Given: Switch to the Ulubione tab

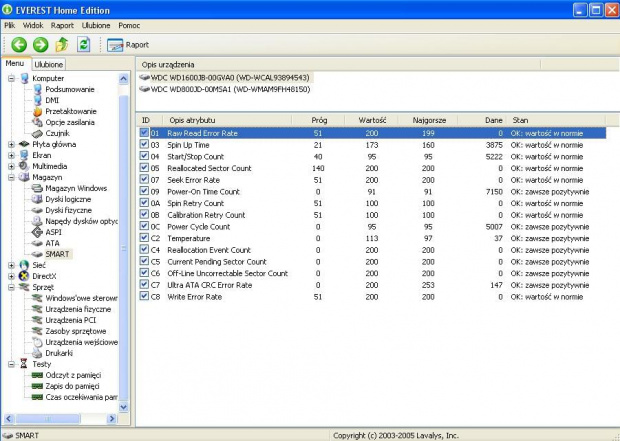Looking at the screenshot, I should click(49, 64).
